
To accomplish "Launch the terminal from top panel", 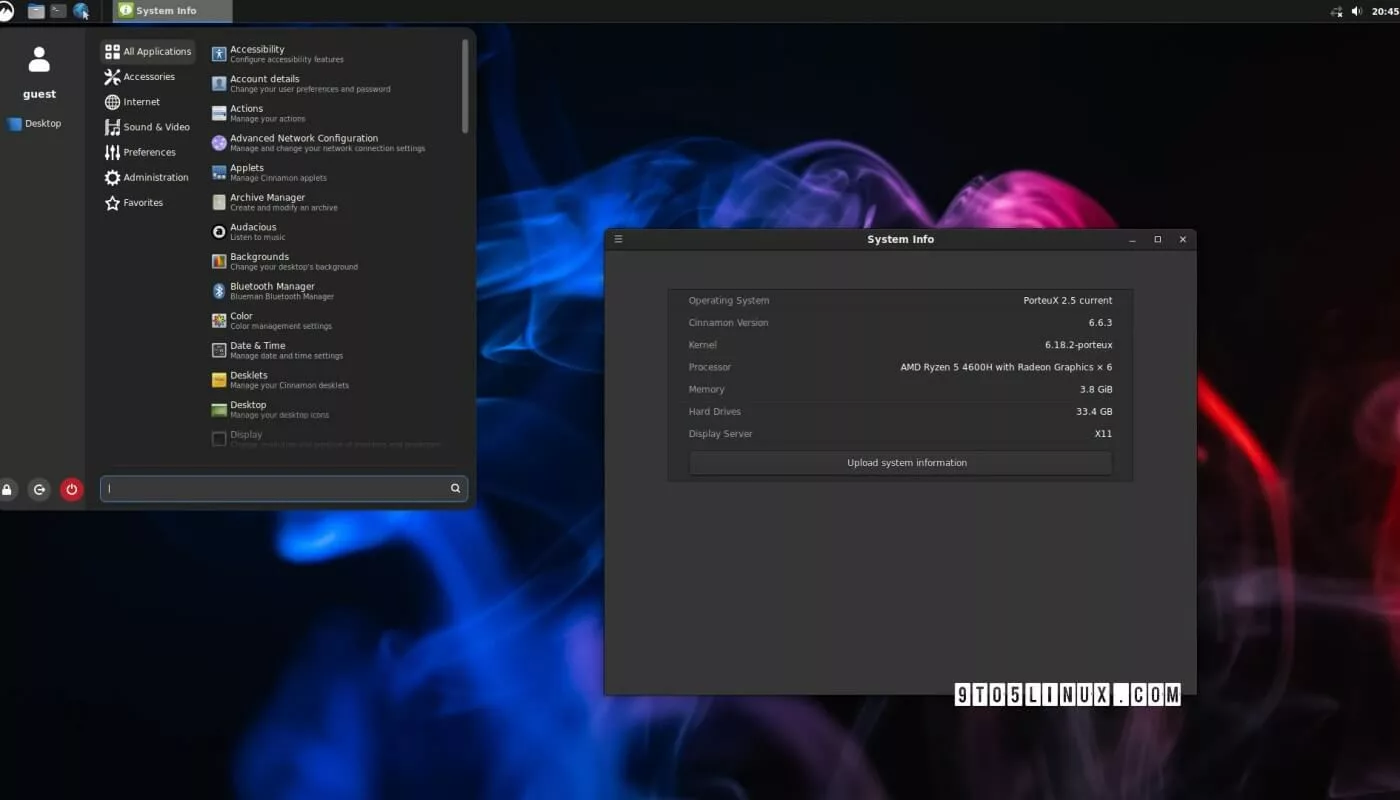I will click(x=58, y=11).
